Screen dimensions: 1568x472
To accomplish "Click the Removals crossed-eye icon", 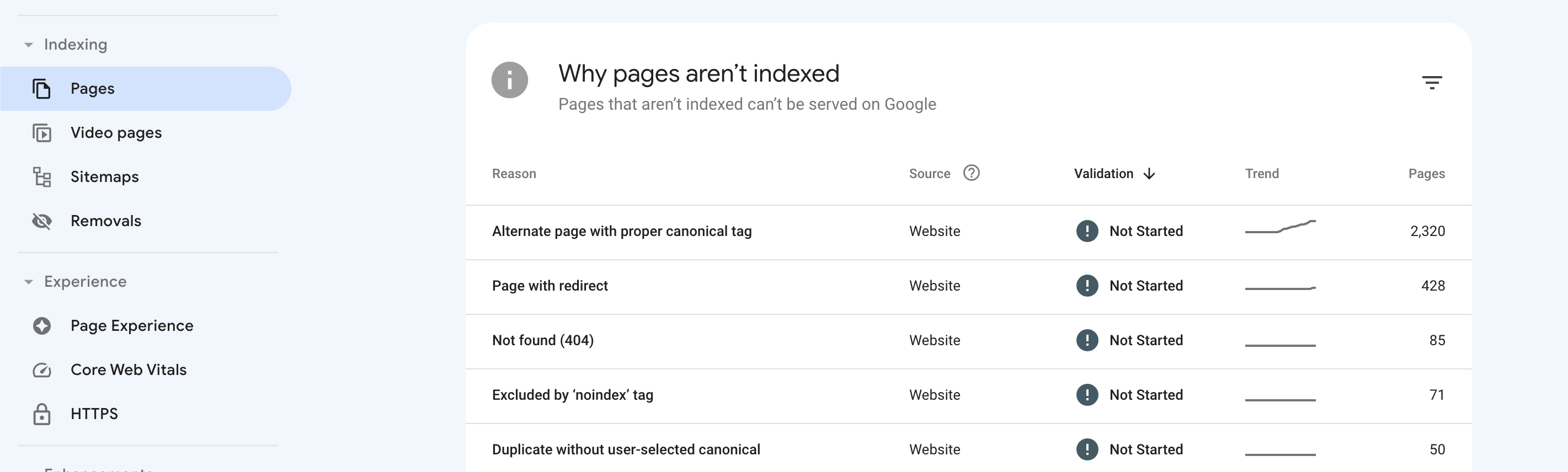I will point(41,221).
